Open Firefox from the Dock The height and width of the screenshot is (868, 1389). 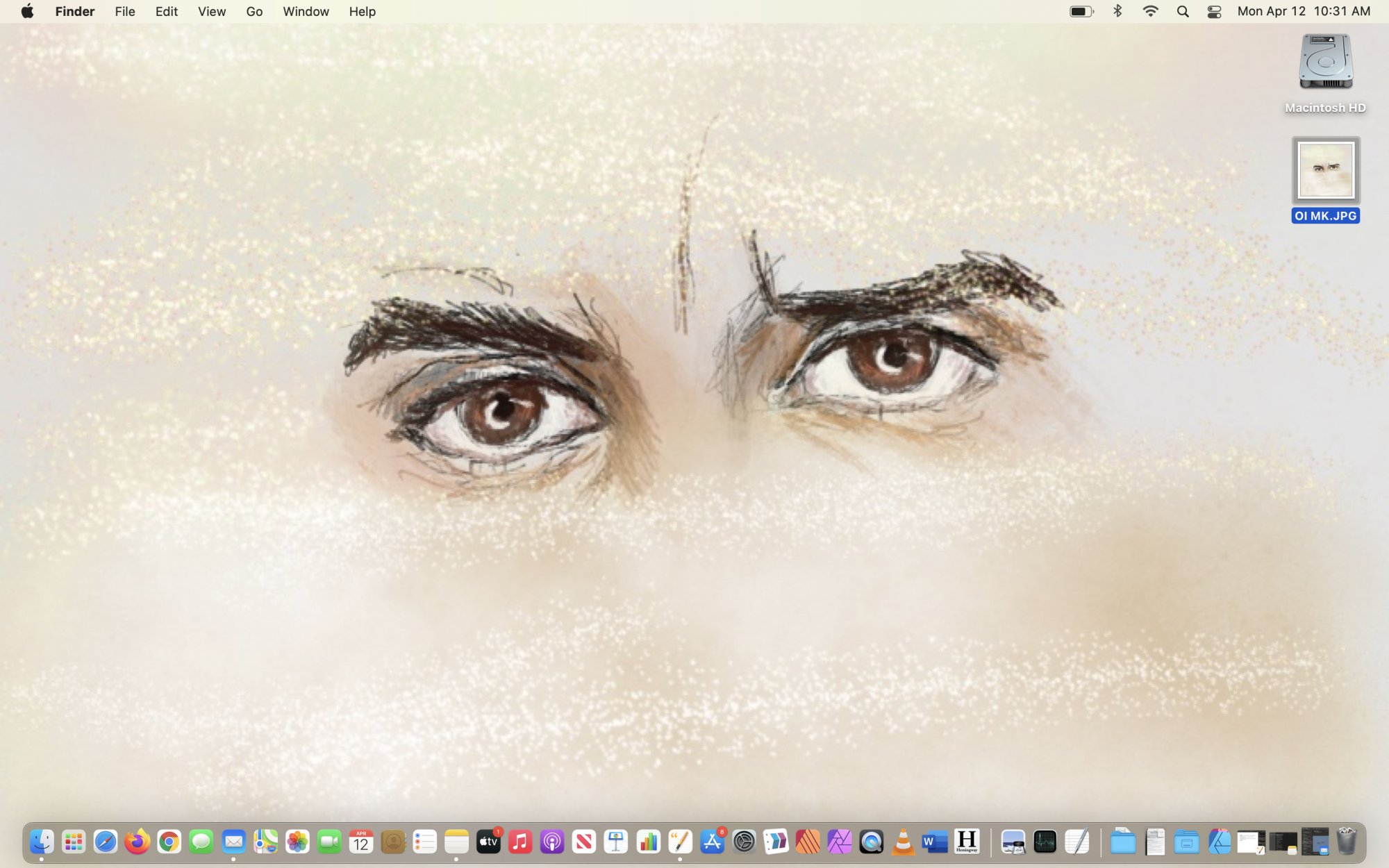137,842
